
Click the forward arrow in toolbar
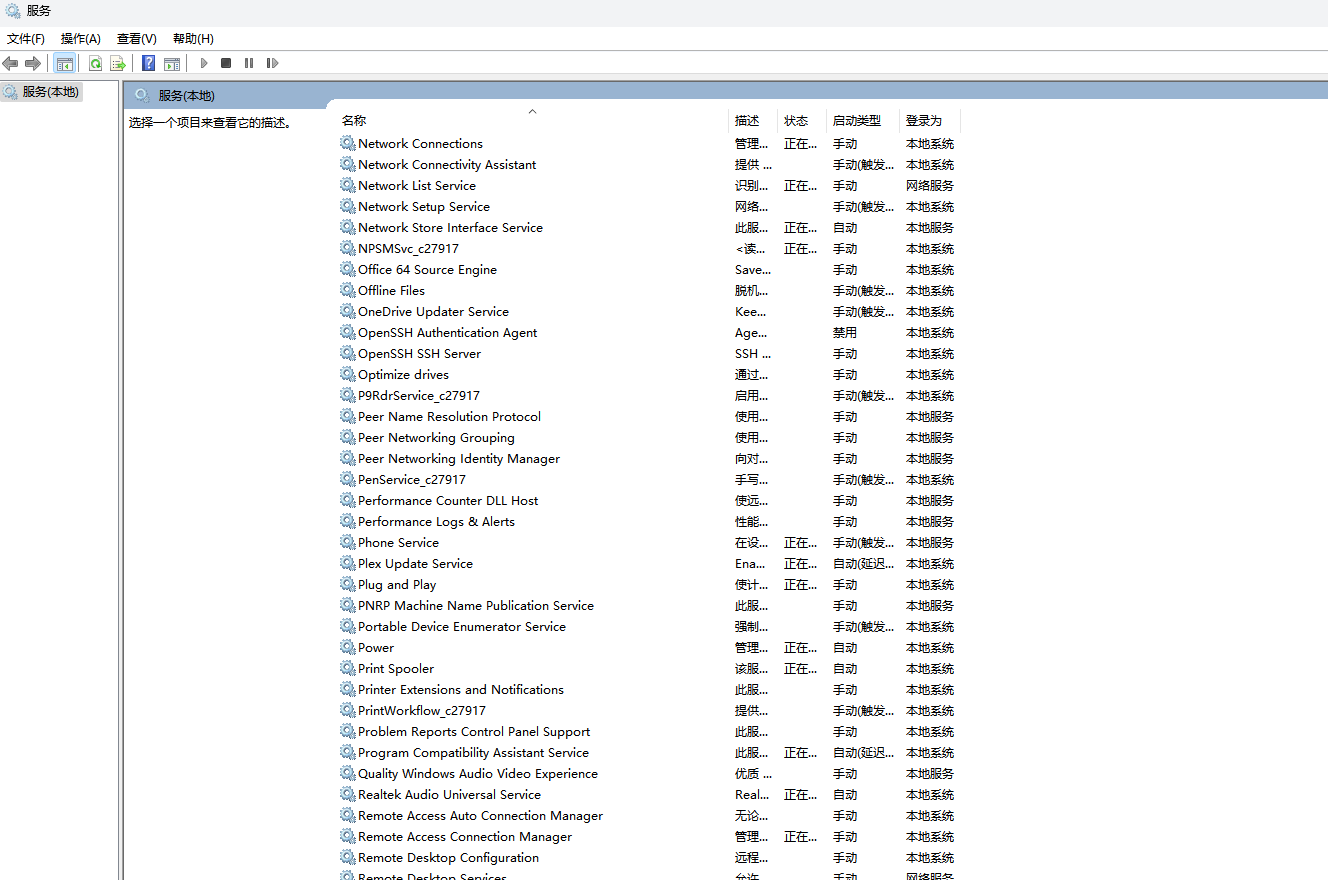pos(33,63)
